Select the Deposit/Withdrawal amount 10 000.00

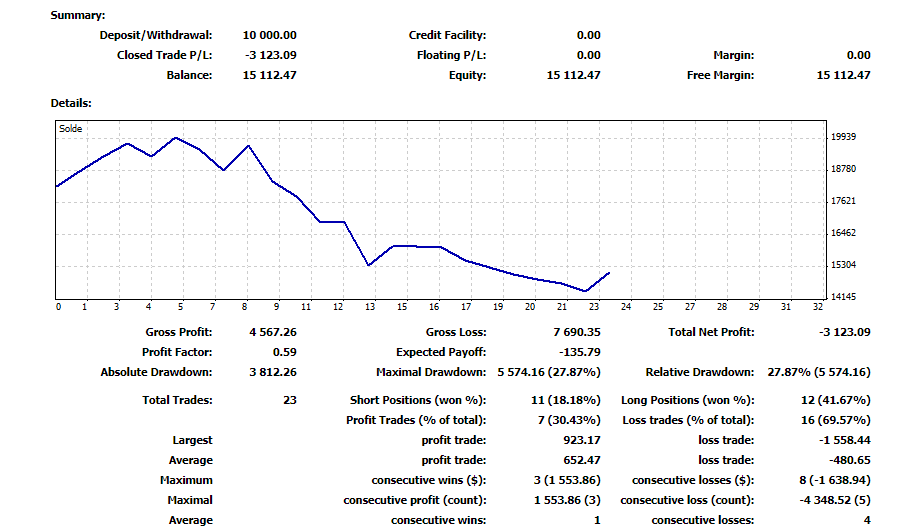click(269, 35)
